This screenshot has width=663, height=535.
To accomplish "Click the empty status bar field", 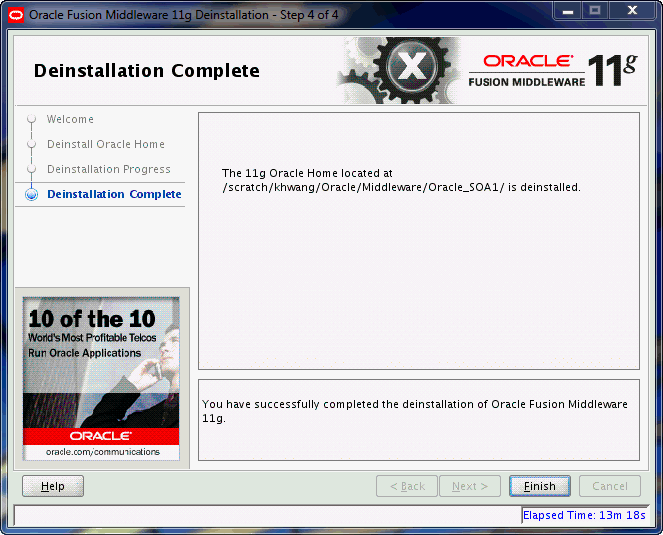I will tap(268, 515).
